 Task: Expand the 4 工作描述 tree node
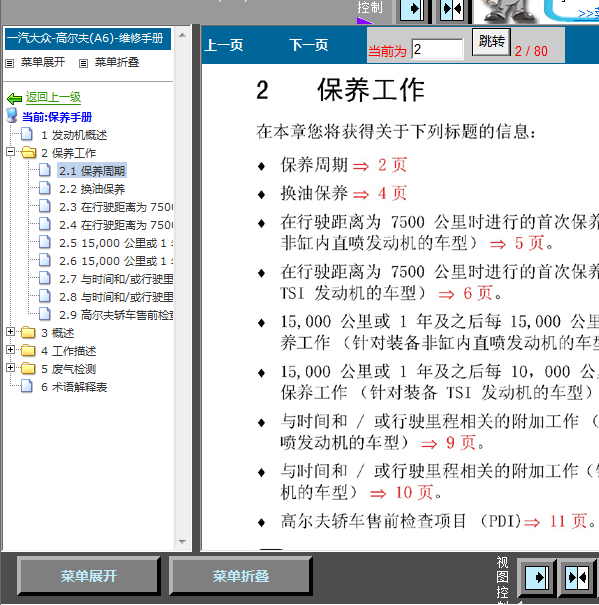pyautogui.click(x=11, y=350)
